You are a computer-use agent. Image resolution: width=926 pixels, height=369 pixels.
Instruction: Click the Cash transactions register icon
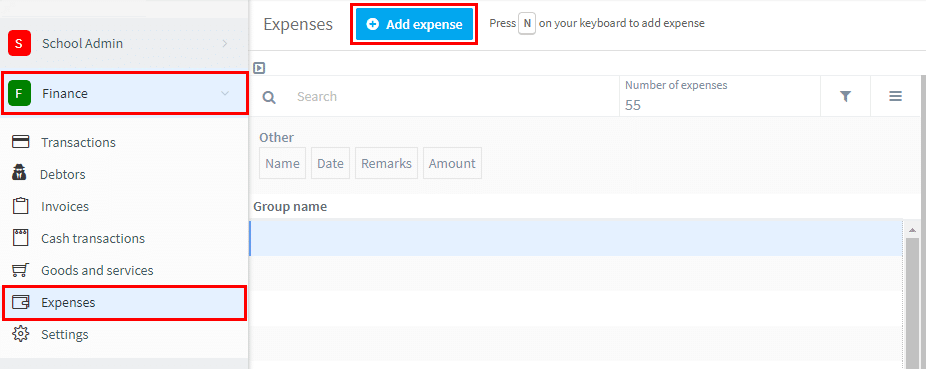[21, 238]
